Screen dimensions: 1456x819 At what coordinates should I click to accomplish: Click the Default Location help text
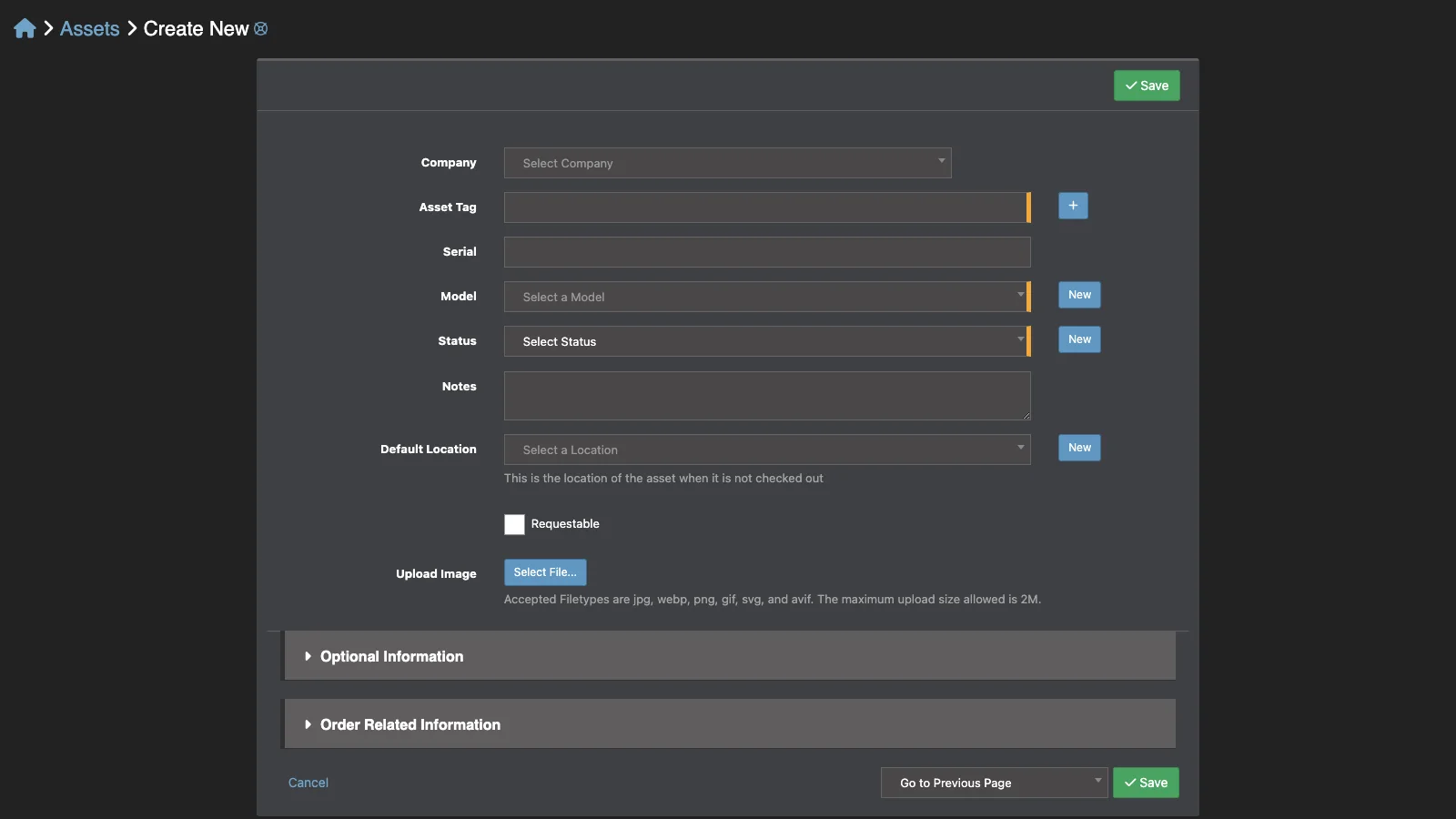(663, 478)
